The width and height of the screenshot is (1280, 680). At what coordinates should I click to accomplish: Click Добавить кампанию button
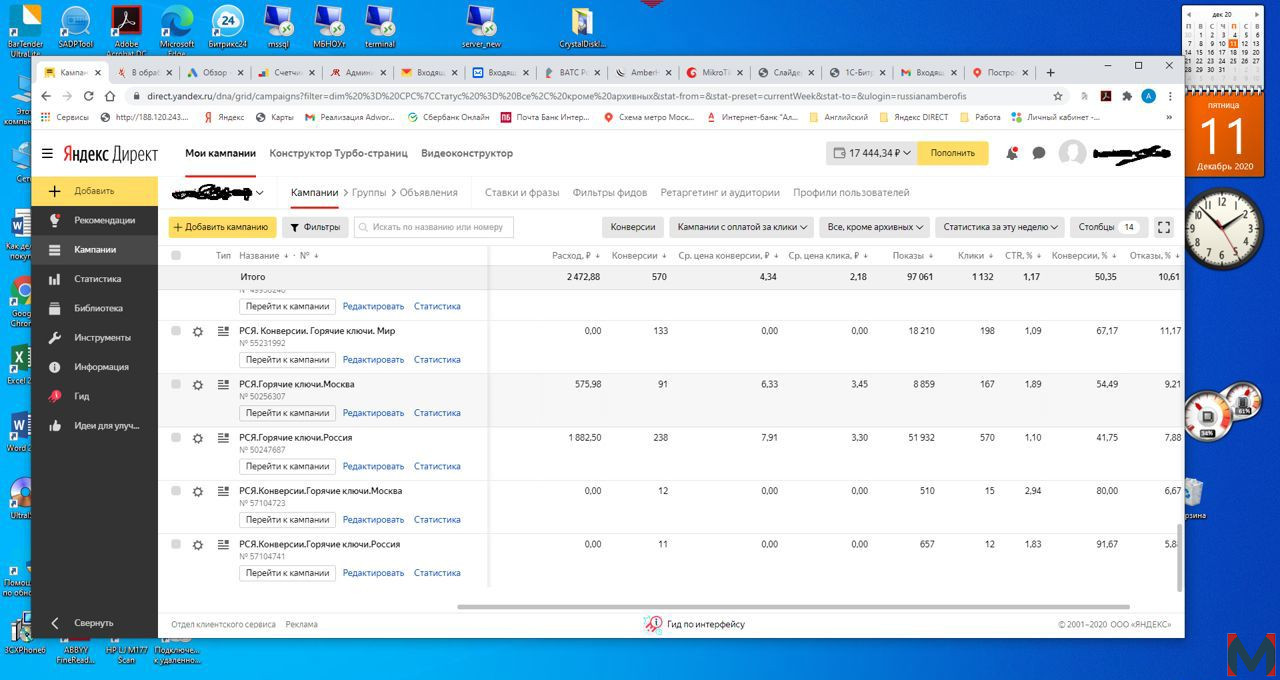[x=222, y=227]
